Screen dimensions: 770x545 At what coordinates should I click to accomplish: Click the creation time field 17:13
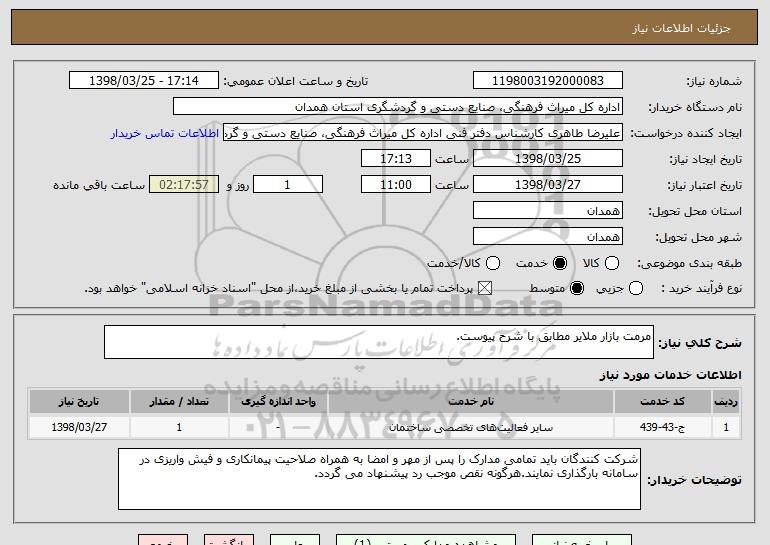pyautogui.click(x=396, y=159)
